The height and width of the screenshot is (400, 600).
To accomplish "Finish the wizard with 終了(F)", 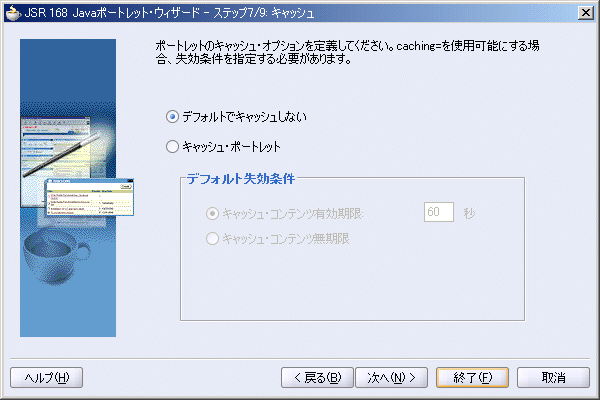I will pyautogui.click(x=472, y=378).
